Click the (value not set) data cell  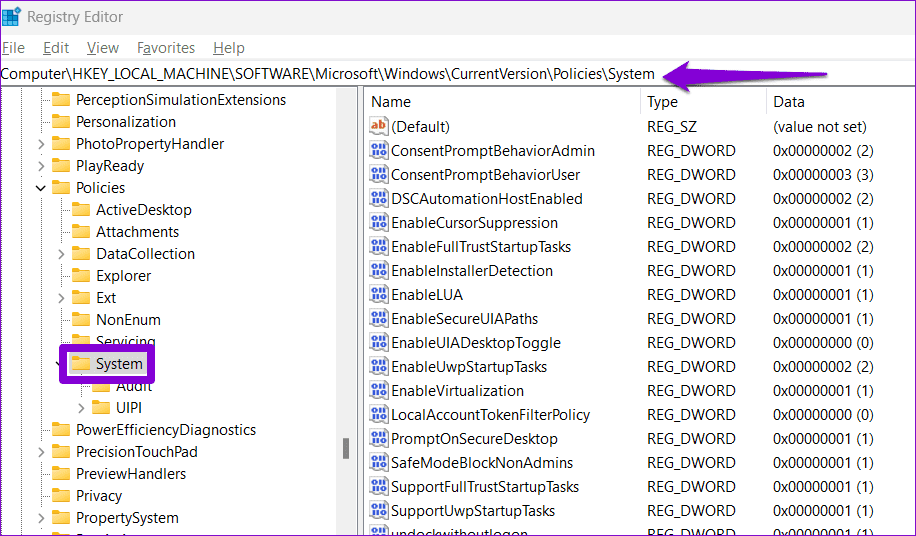(820, 127)
